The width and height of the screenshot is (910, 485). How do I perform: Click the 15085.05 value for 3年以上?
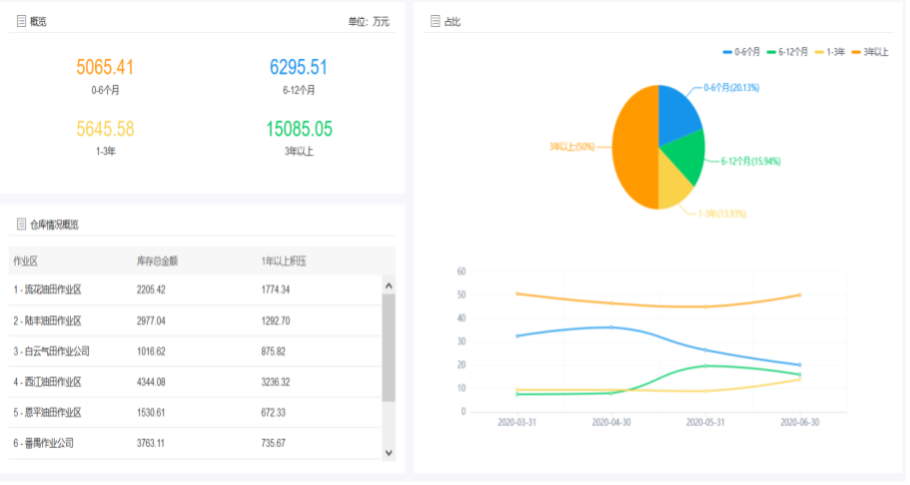click(x=299, y=129)
